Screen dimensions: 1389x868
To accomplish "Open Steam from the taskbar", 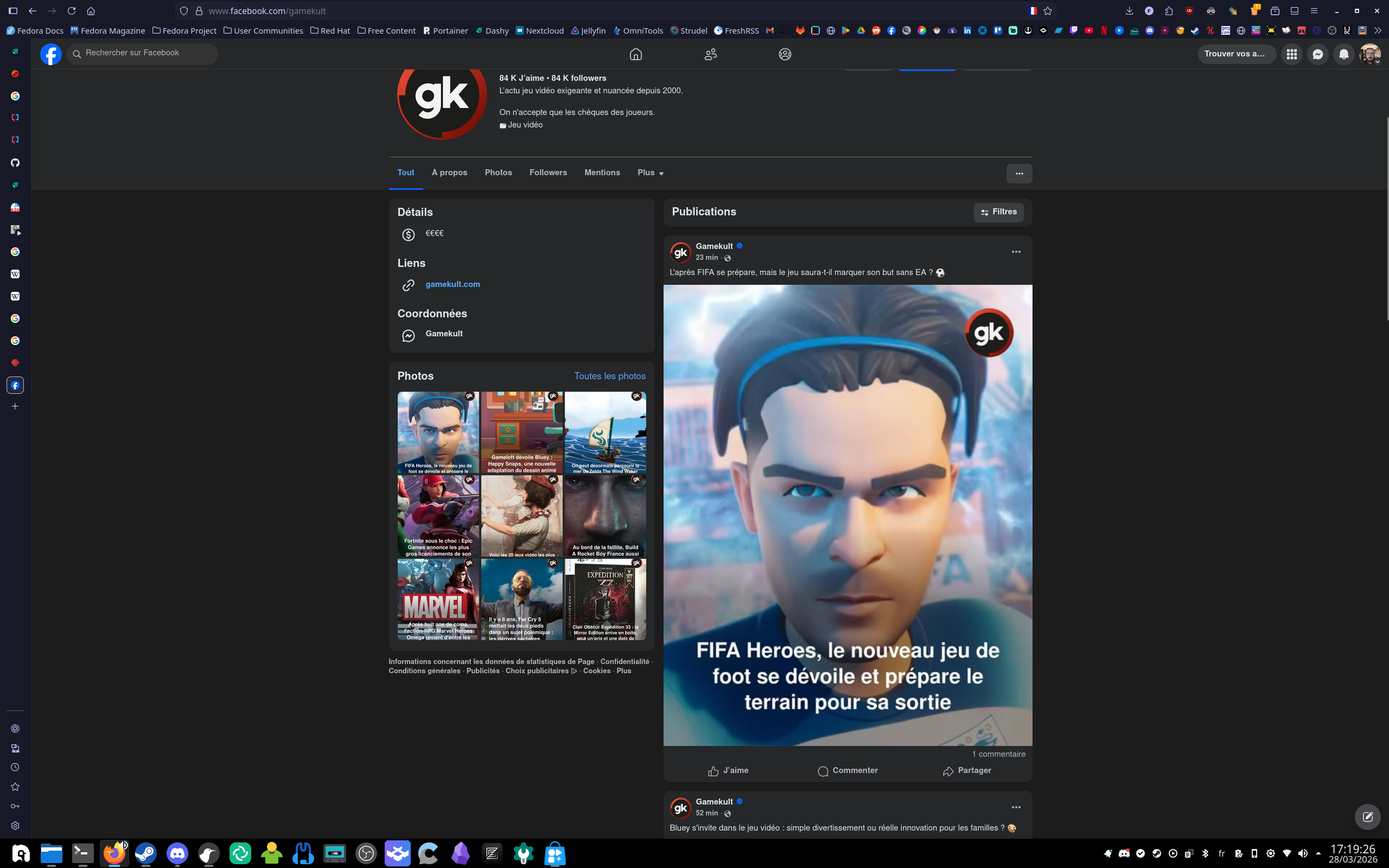I will [x=145, y=854].
